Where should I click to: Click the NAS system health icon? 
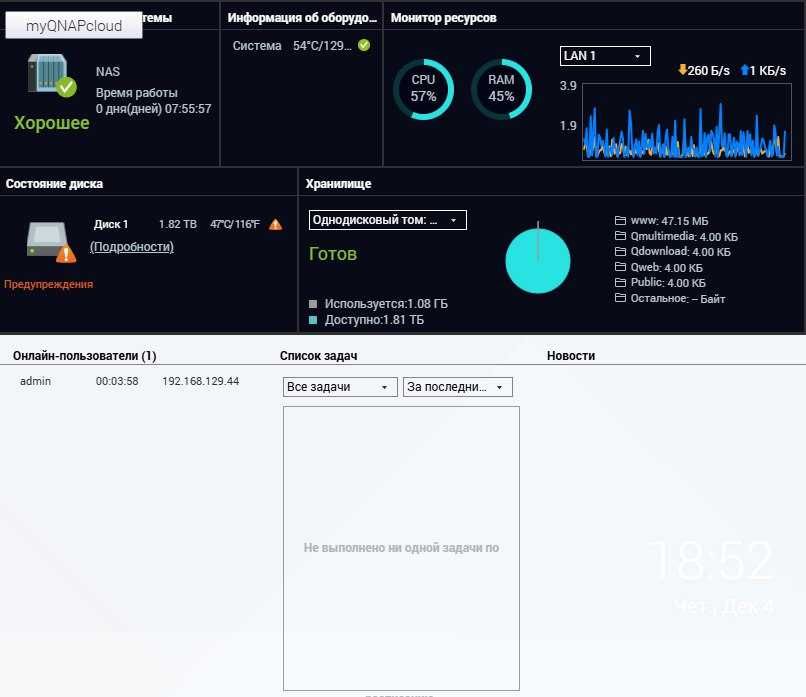[x=51, y=75]
